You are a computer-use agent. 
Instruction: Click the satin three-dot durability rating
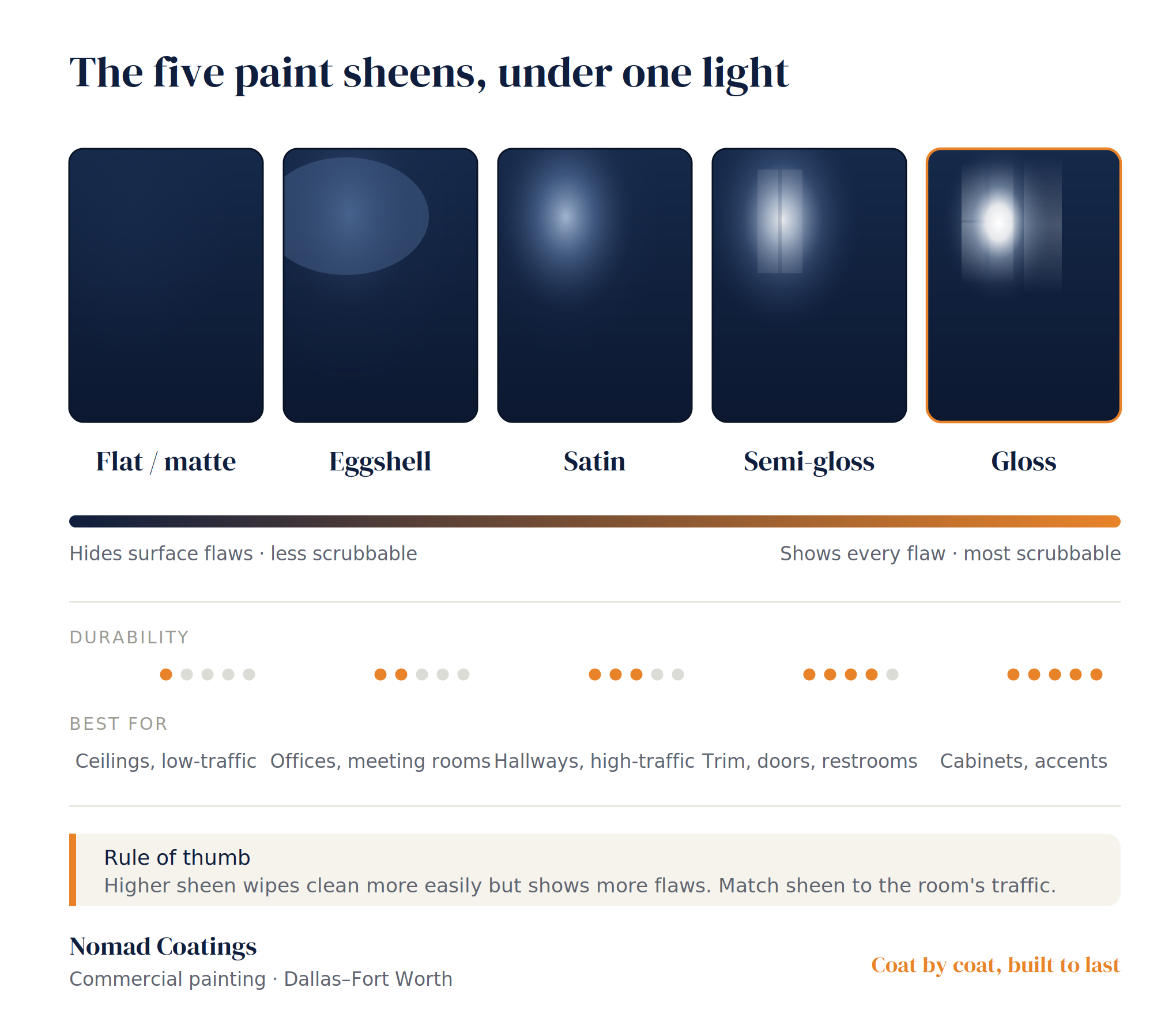pos(636,674)
